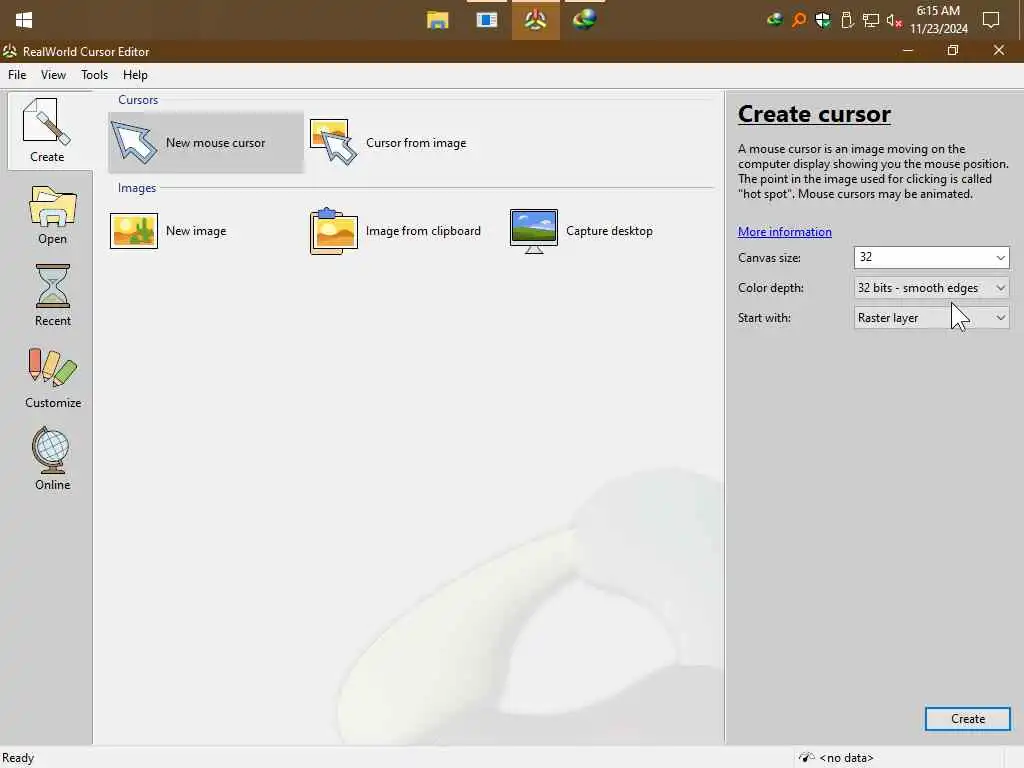Click the "Ready" status bar text
Viewport: 1024px width, 768px height.
[18, 758]
